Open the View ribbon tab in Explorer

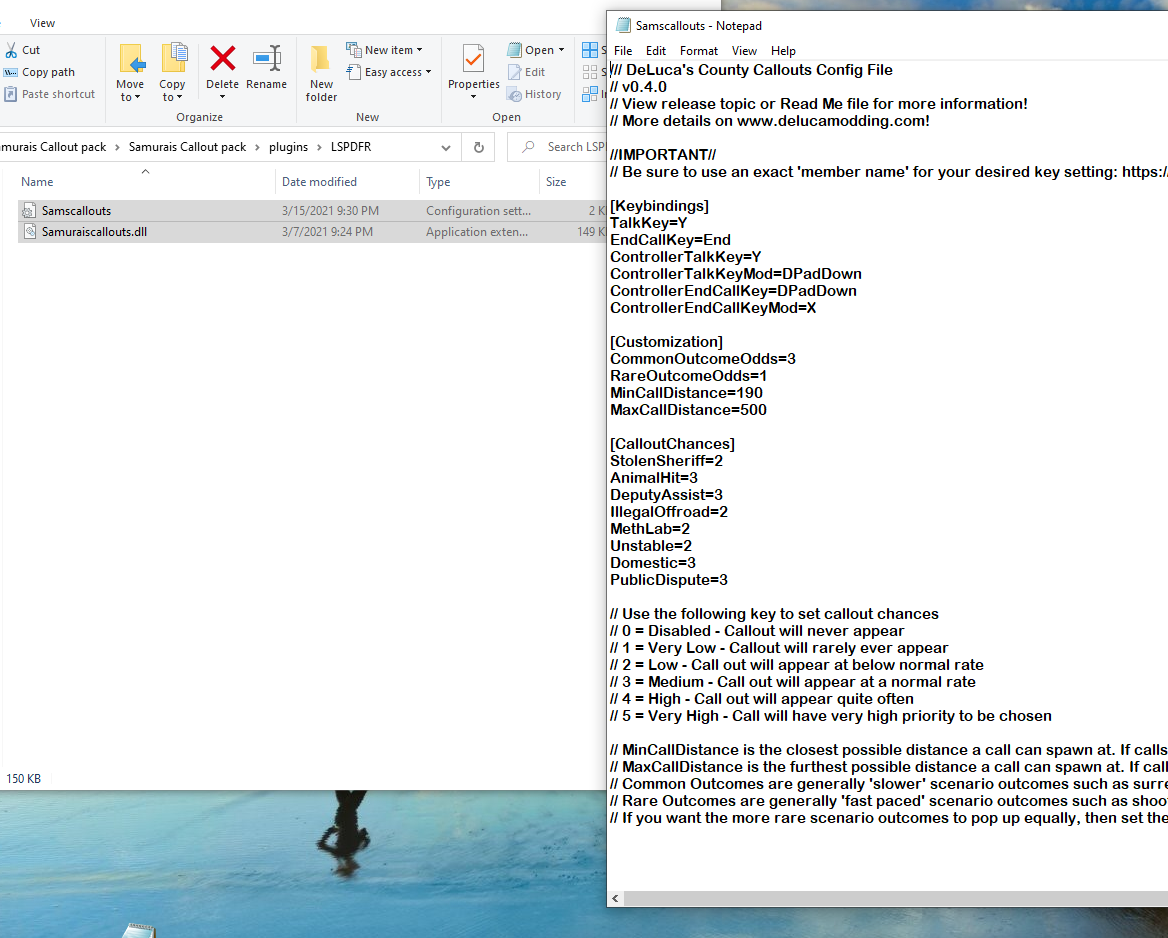(x=42, y=23)
